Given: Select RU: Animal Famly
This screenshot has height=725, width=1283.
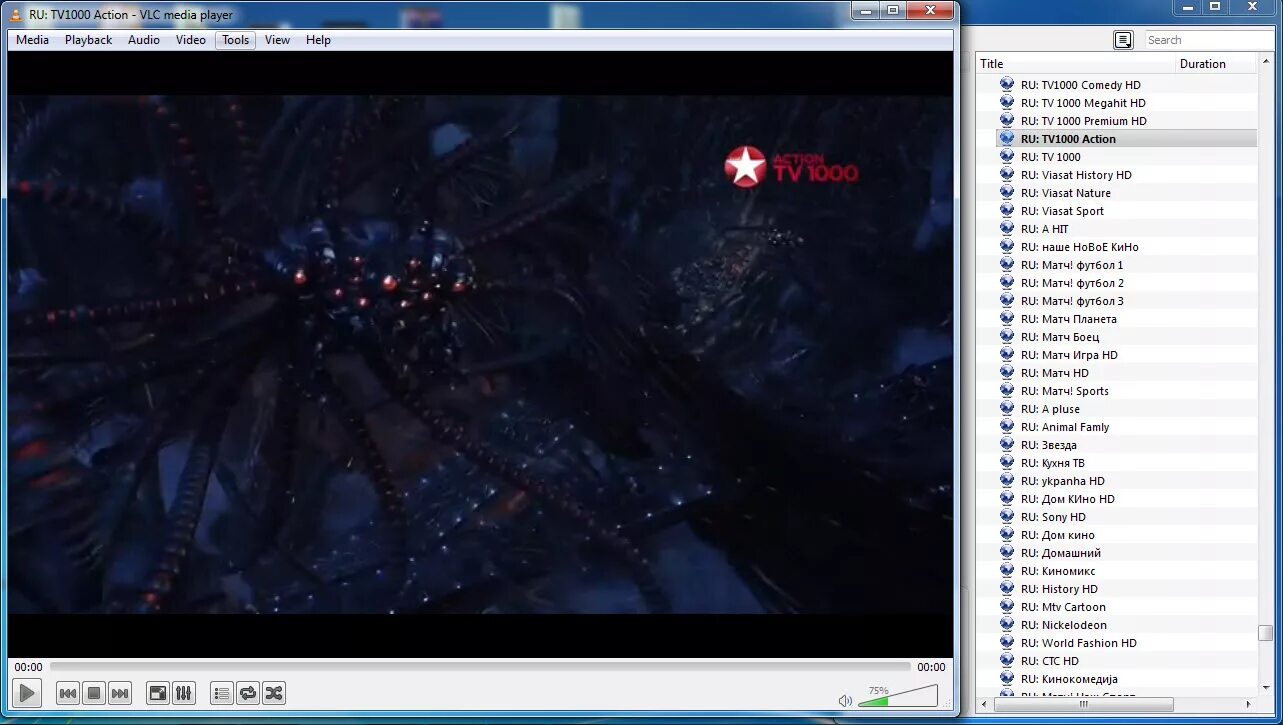Looking at the screenshot, I should coord(1065,427).
